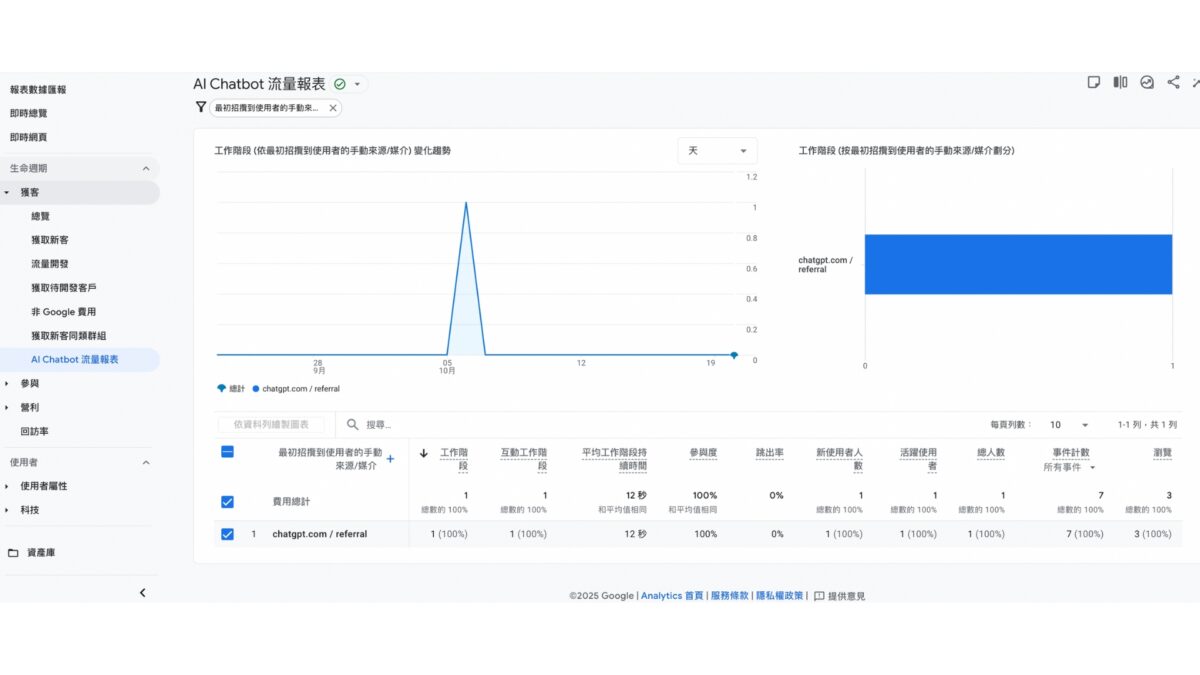Screen dimensions: 1200x675
Task: Click the blue chatgpt.com referral bar
Action: coord(1018,264)
